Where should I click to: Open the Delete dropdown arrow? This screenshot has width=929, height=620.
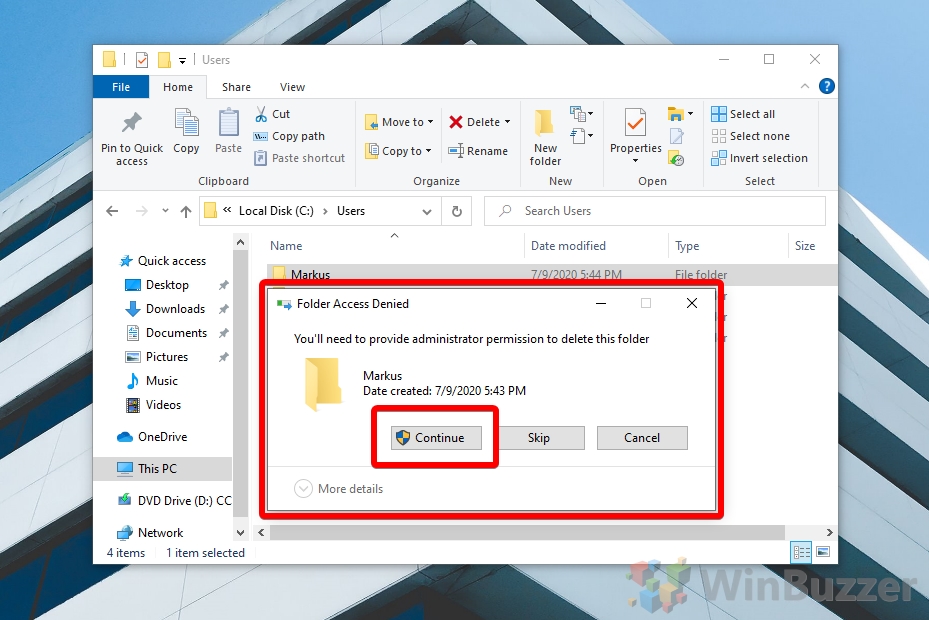(x=507, y=122)
